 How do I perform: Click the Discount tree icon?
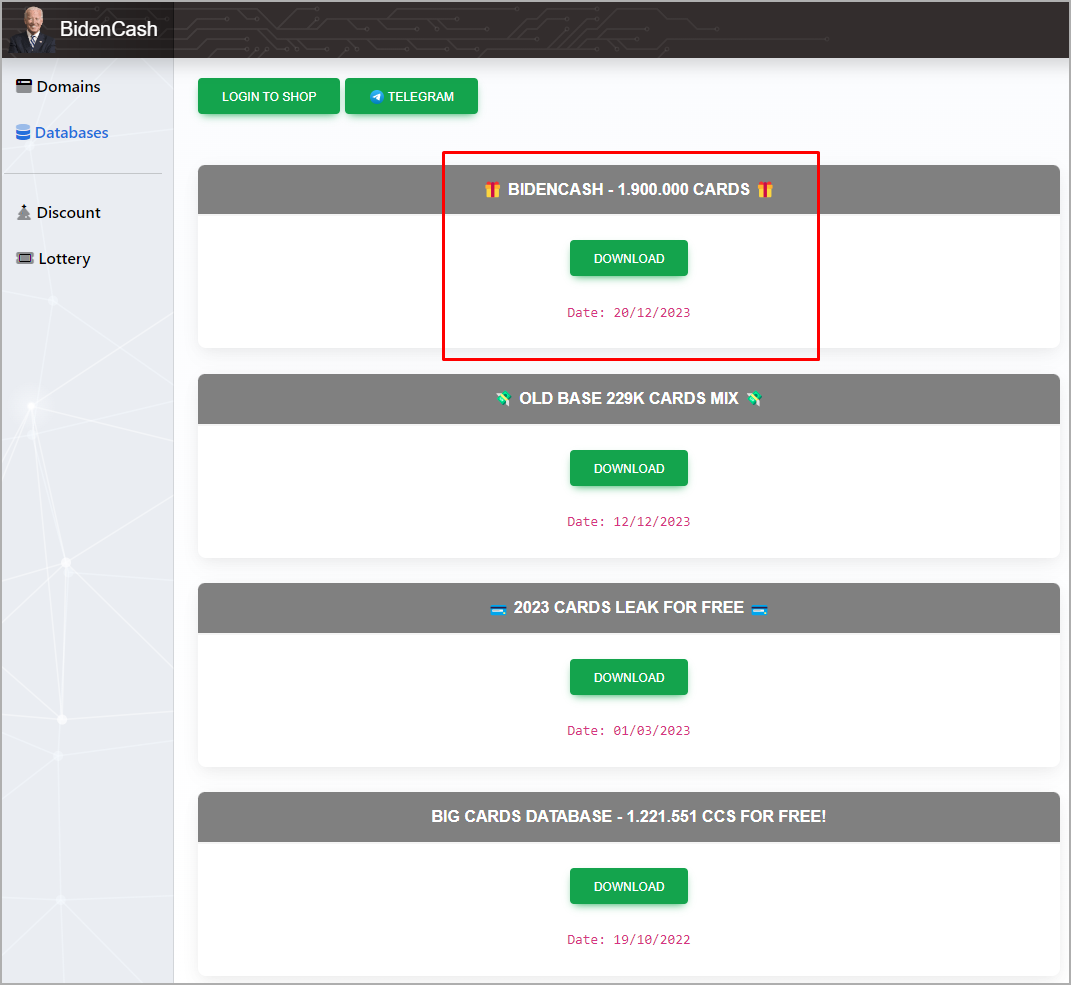[24, 212]
